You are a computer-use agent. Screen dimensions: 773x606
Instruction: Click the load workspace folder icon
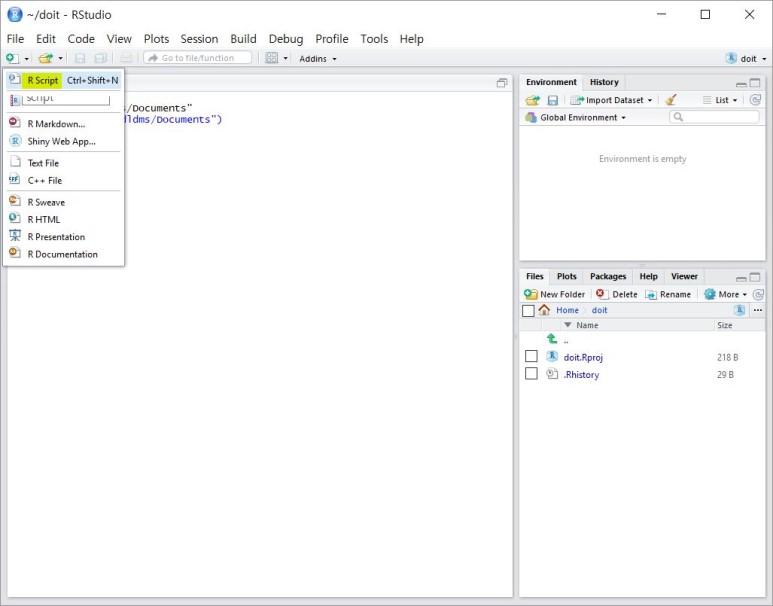[x=532, y=101]
